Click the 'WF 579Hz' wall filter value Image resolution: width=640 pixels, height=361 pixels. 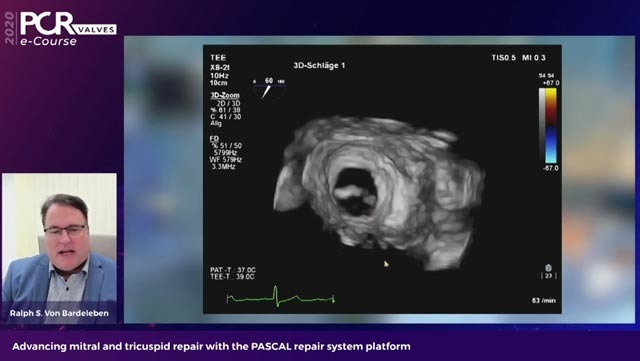pyautogui.click(x=226, y=160)
